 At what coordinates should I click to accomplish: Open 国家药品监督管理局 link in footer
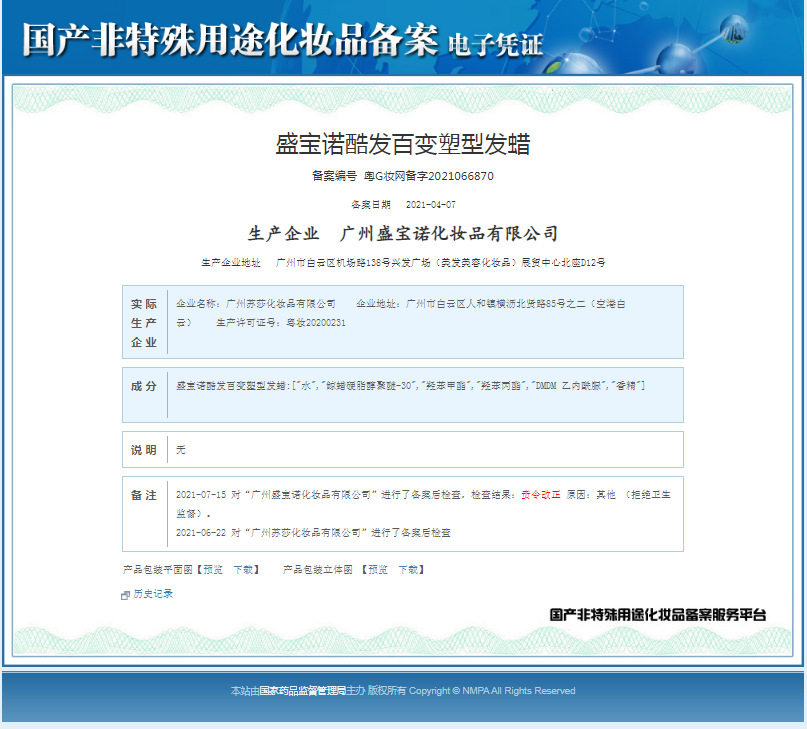[x=302, y=691]
